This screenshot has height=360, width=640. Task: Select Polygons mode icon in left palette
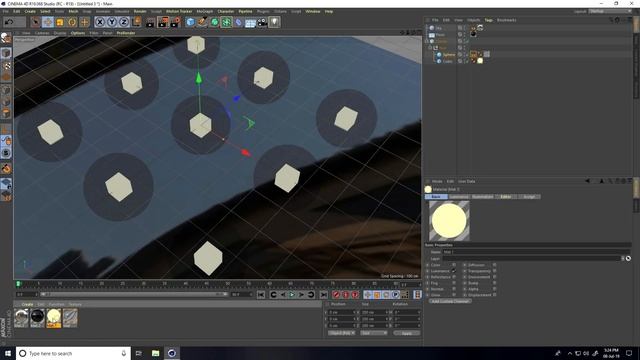[x=6, y=113]
